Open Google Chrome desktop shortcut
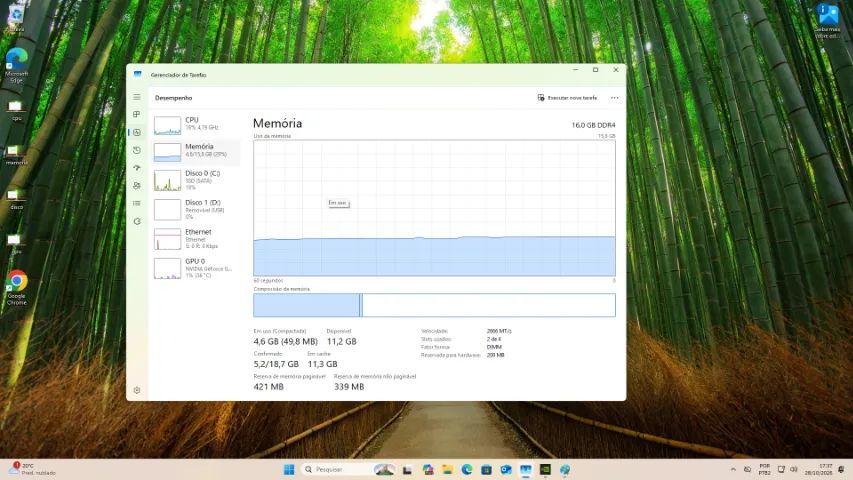Image resolution: width=853 pixels, height=480 pixels. tap(16, 287)
